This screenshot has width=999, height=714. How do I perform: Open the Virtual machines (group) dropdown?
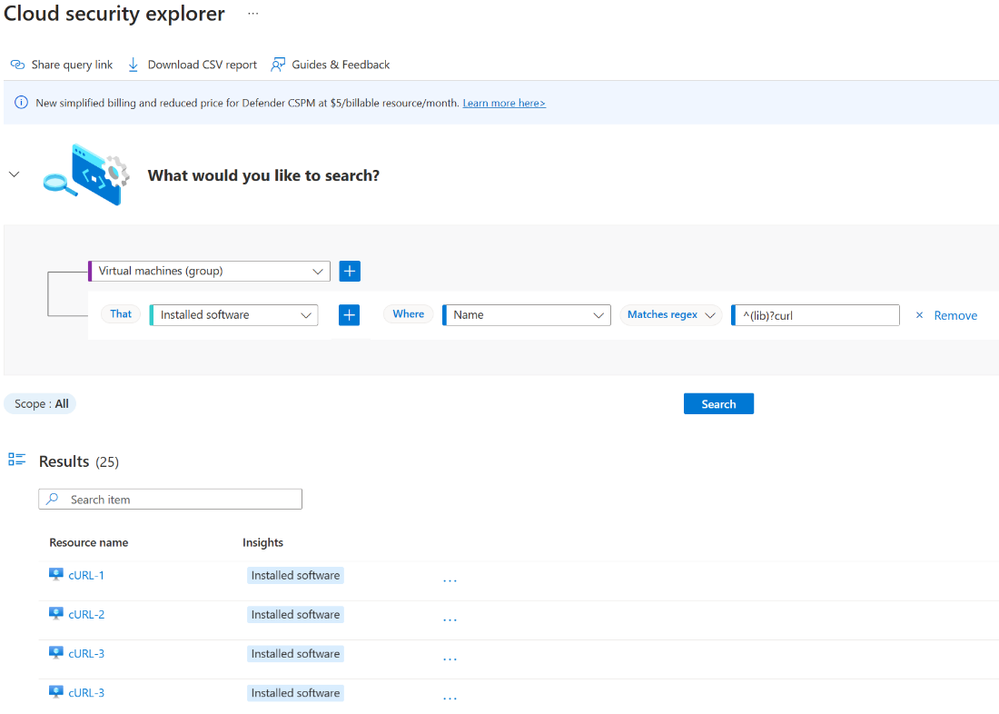tap(209, 271)
